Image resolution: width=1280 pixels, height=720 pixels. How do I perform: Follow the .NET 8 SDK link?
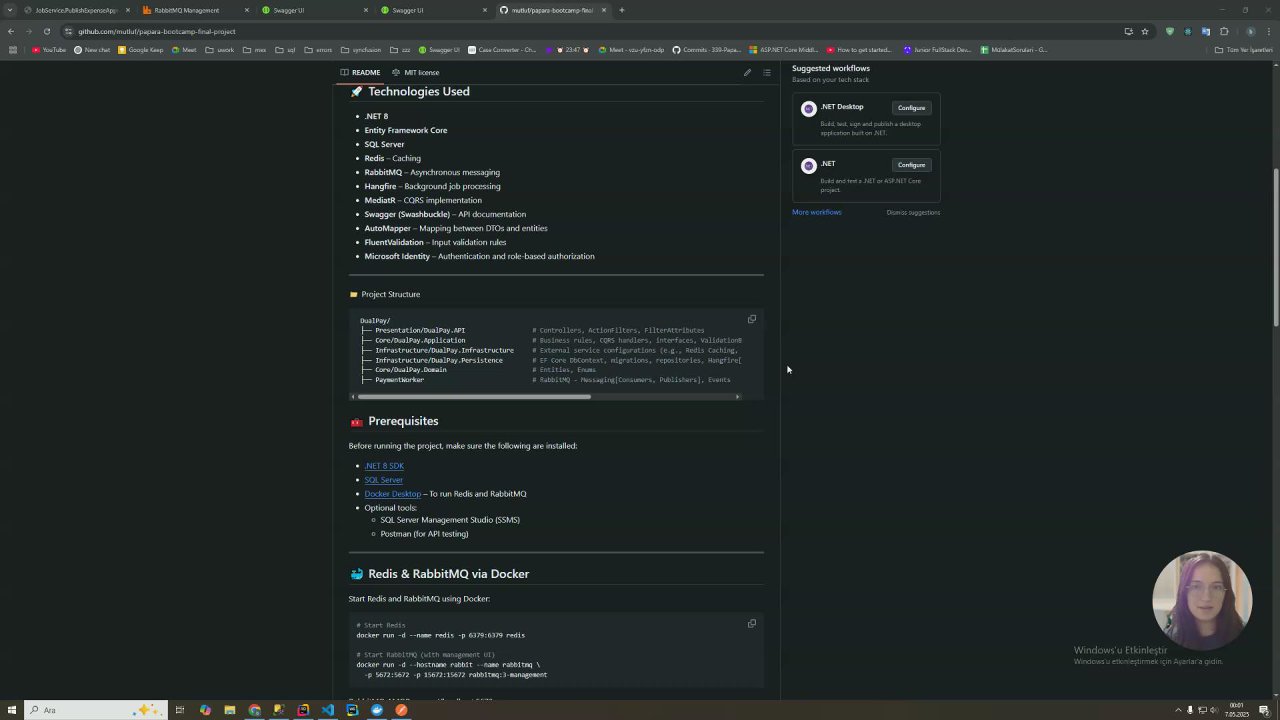384,466
